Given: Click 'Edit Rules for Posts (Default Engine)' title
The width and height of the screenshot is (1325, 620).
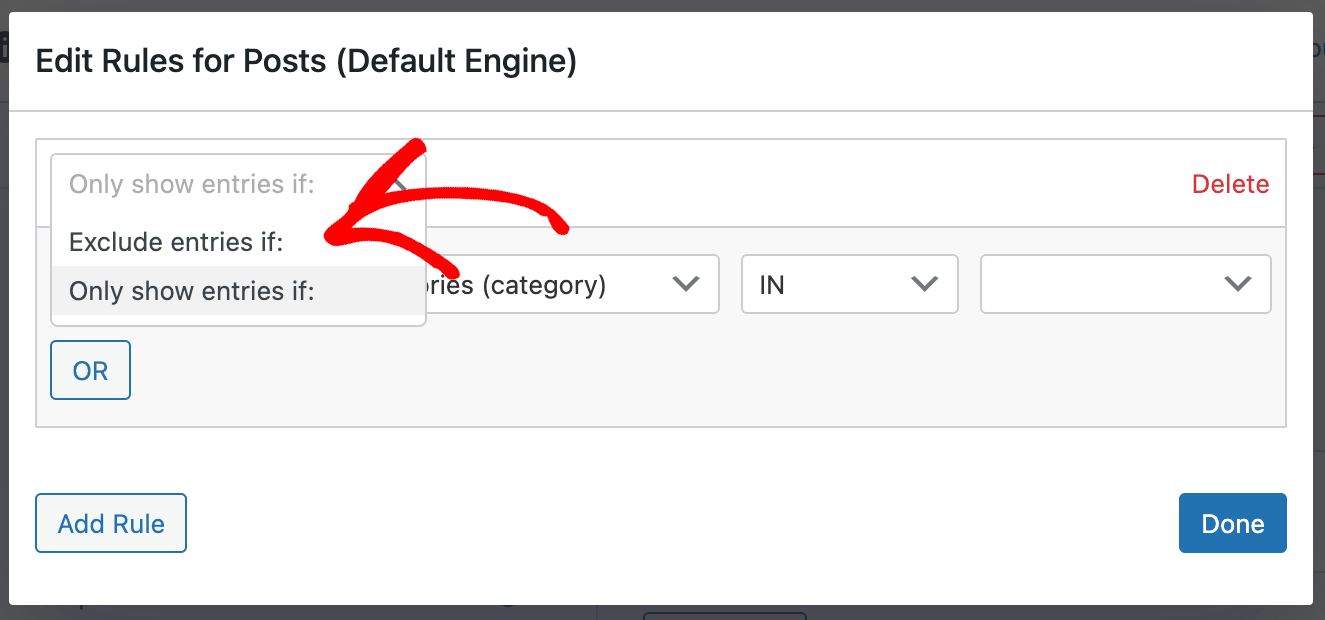Looking at the screenshot, I should [306, 62].
